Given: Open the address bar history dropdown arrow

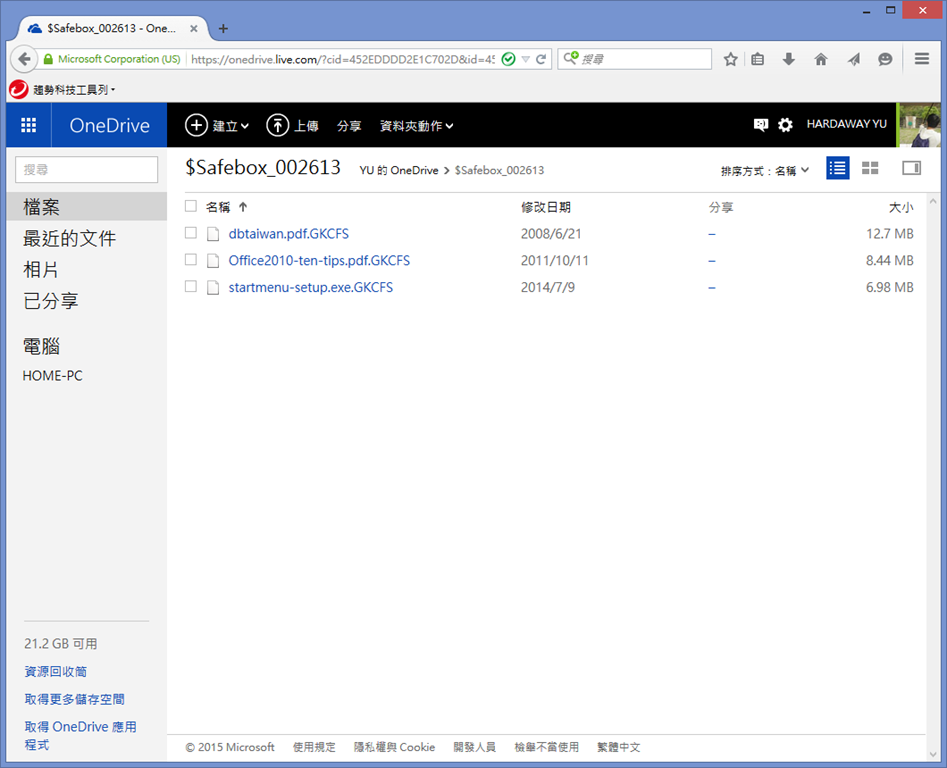Looking at the screenshot, I should pyautogui.click(x=525, y=59).
